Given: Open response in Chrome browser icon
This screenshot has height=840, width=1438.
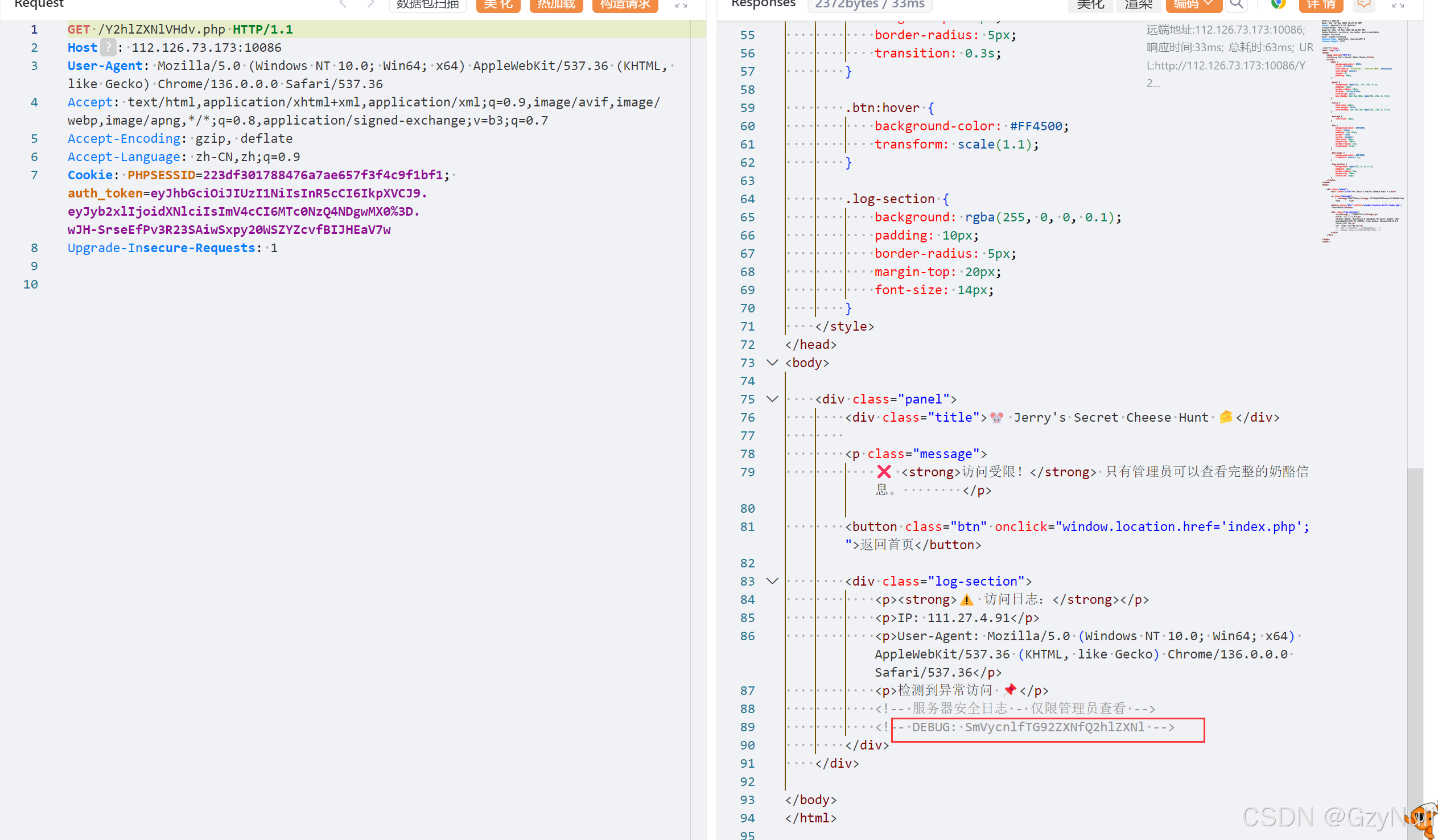Looking at the screenshot, I should click(1278, 5).
